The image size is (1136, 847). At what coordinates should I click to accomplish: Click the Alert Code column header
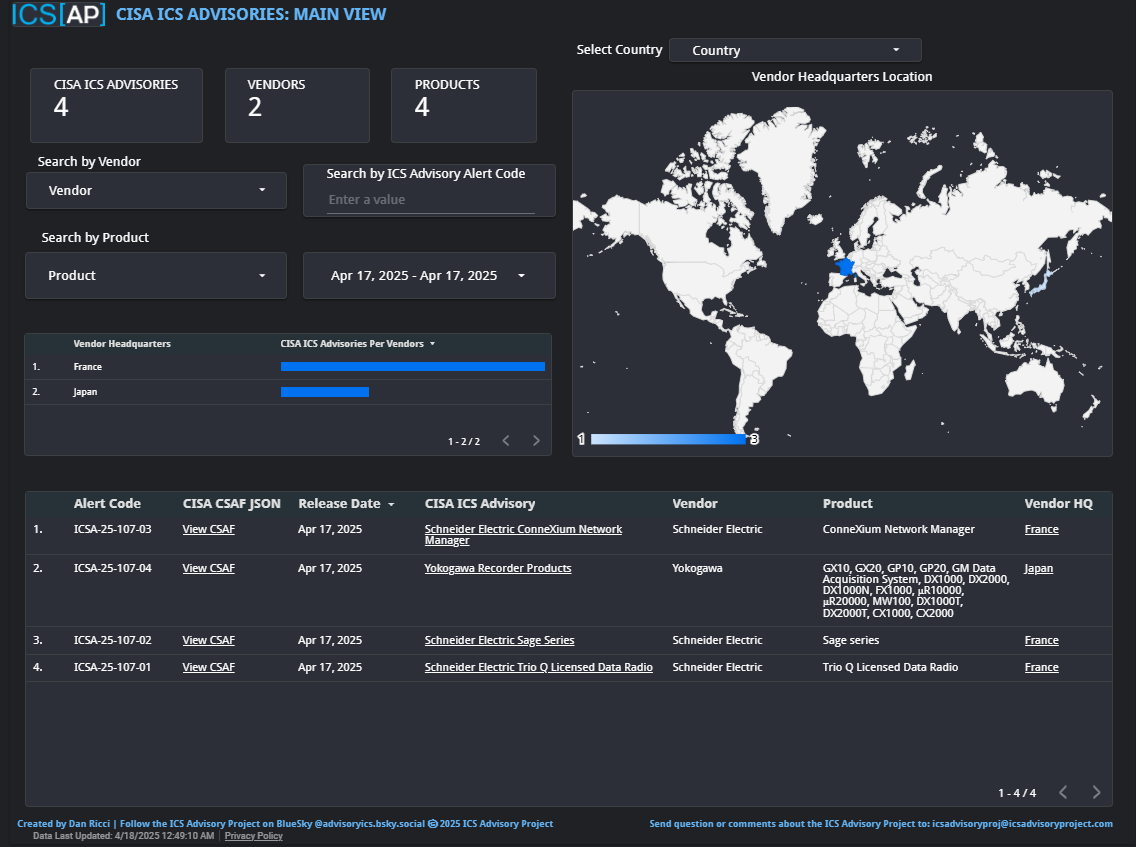pyautogui.click(x=107, y=504)
